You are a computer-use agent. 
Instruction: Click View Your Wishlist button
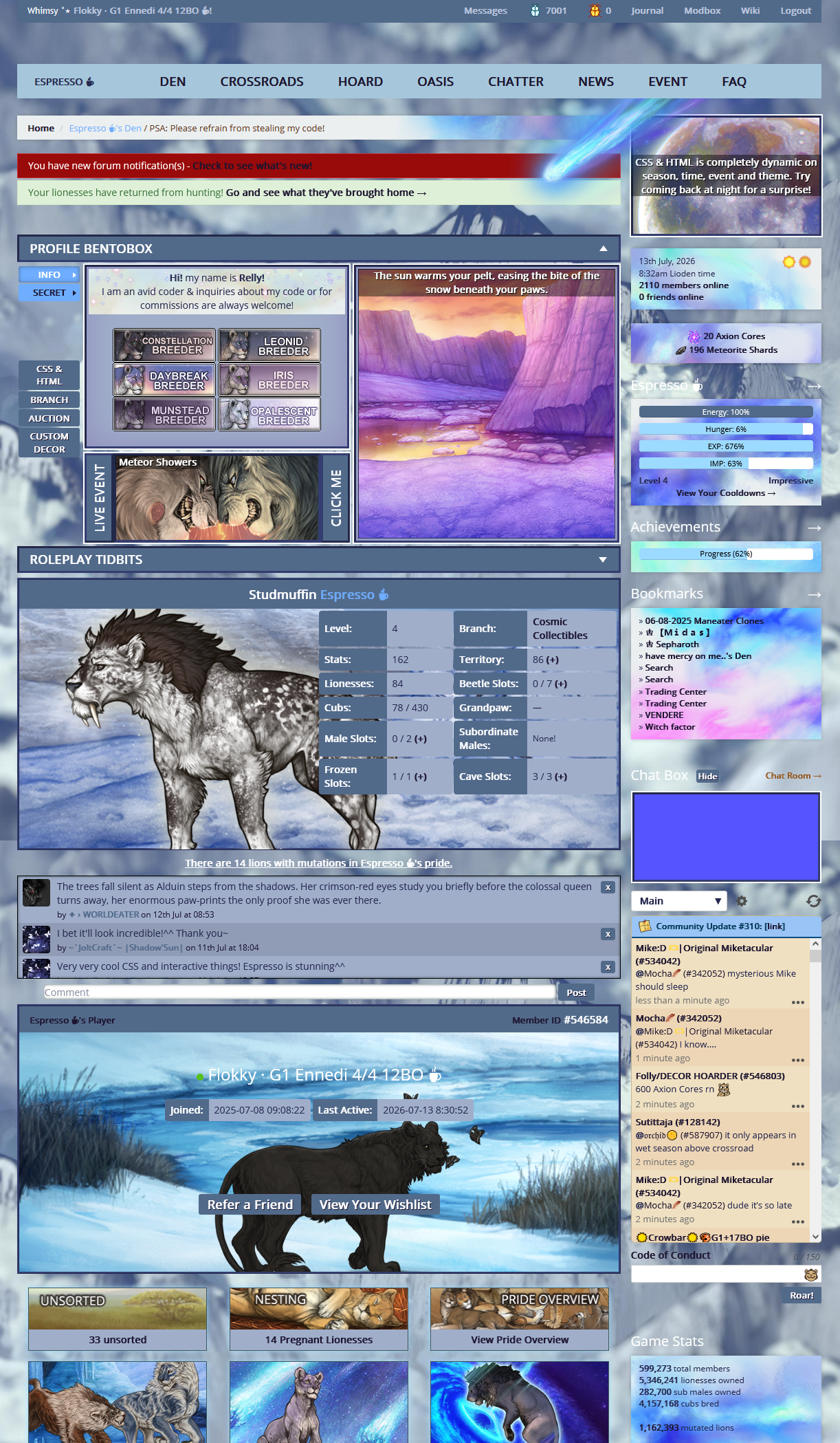pyautogui.click(x=375, y=1204)
